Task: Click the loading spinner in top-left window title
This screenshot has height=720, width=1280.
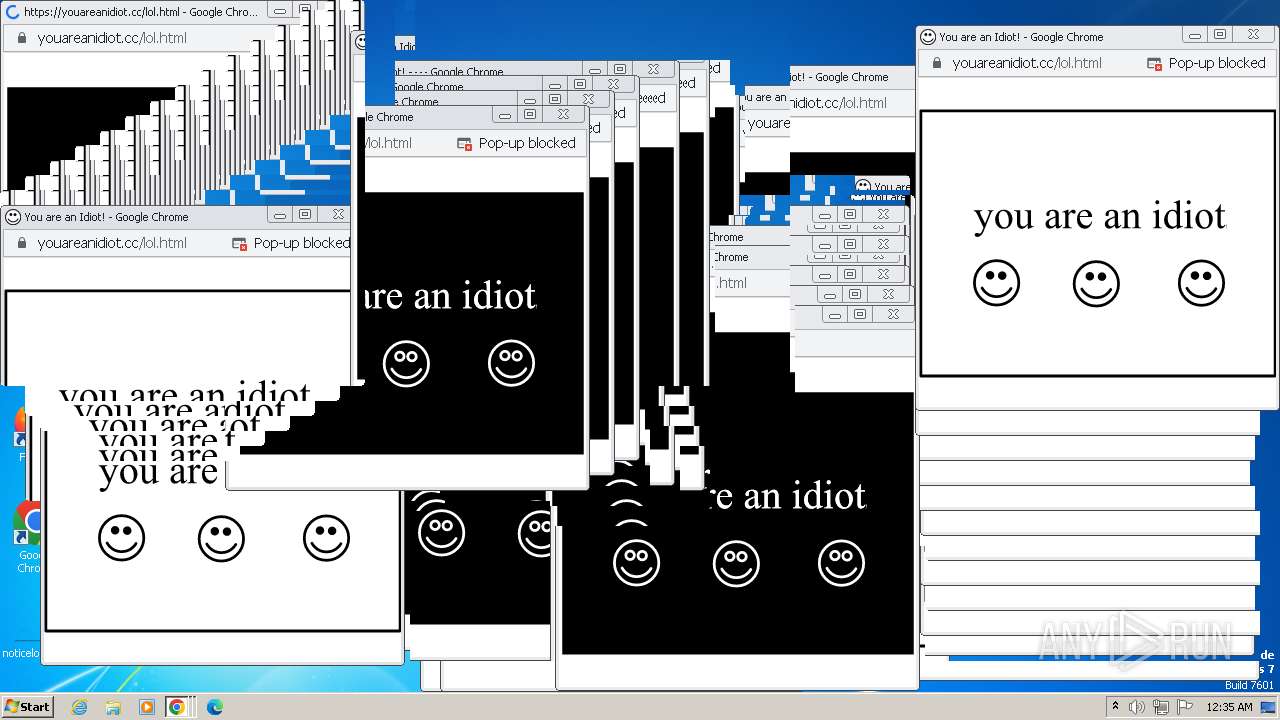Action: (x=13, y=12)
